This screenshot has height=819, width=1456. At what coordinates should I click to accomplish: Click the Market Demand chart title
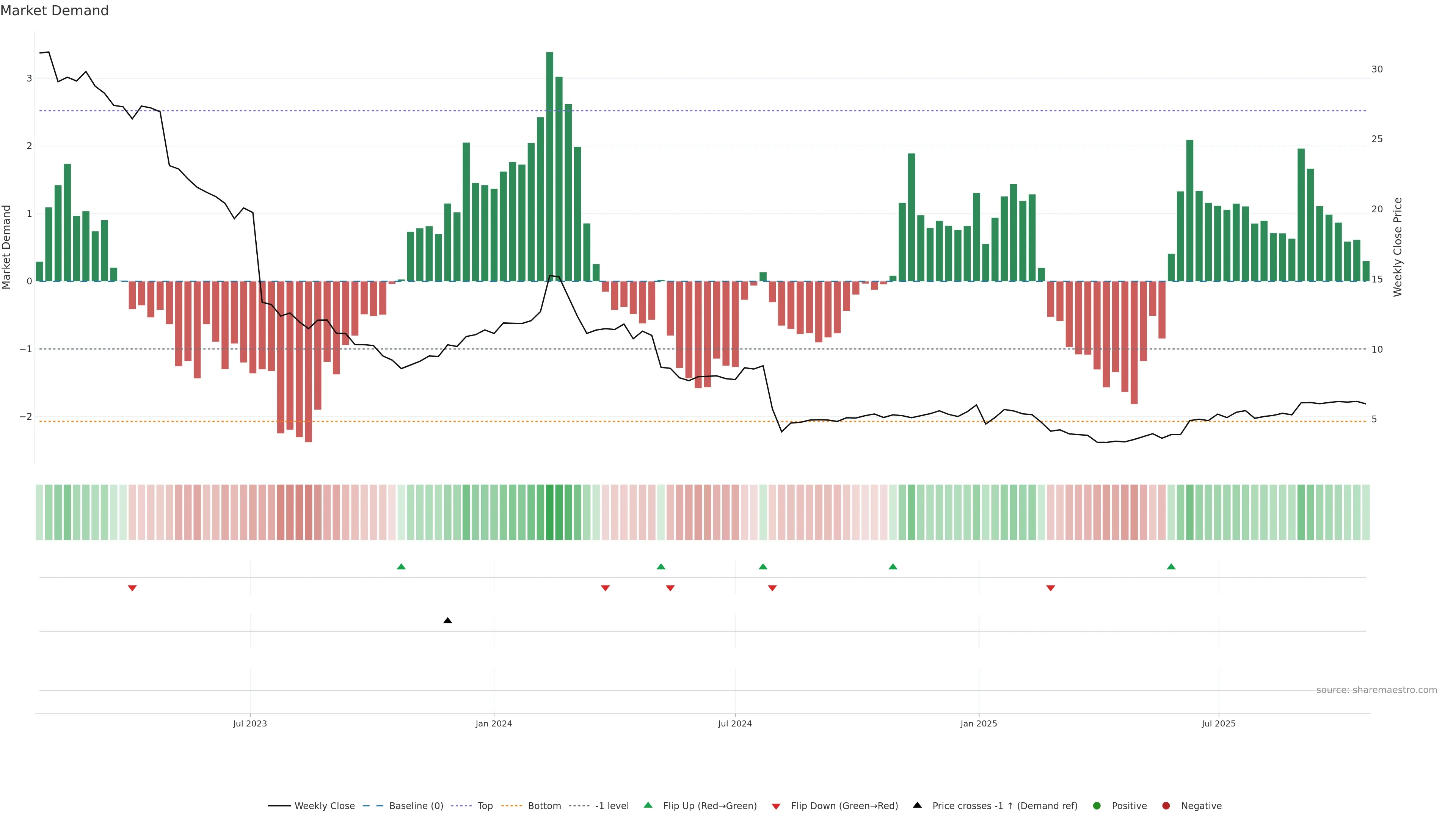pyautogui.click(x=54, y=11)
